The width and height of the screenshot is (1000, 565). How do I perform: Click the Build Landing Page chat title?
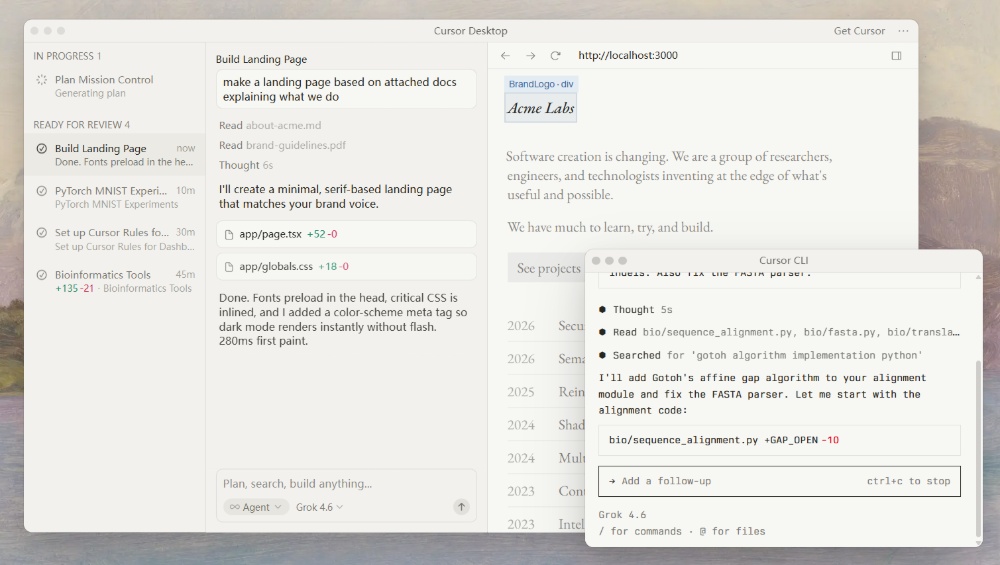tap(261, 59)
